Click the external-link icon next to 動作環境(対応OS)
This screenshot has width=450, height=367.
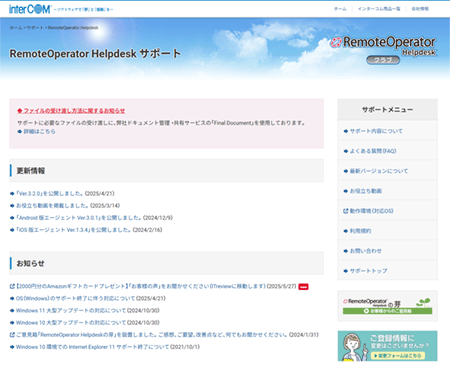pyautogui.click(x=346, y=211)
